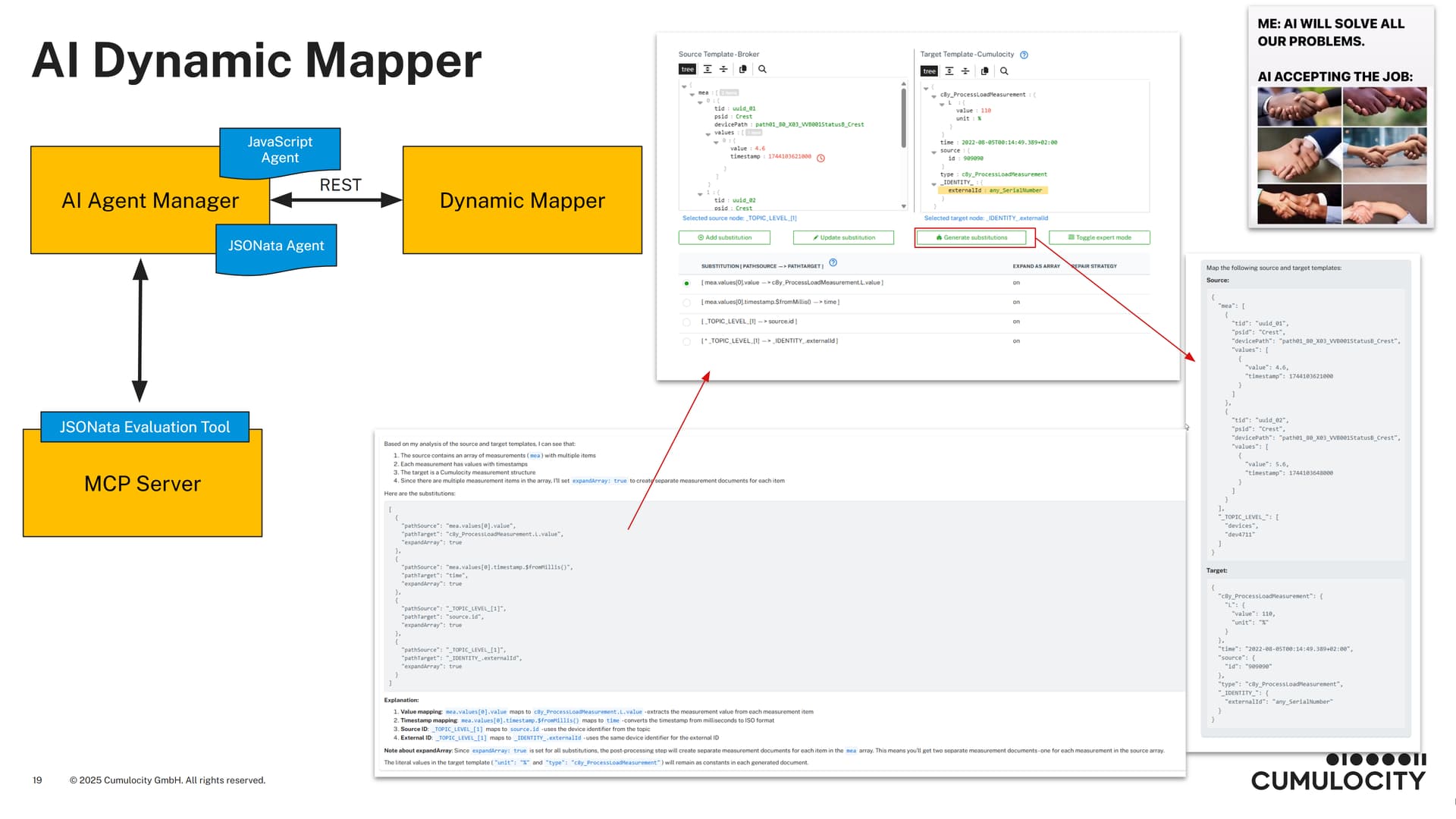1456x819 pixels.
Task: Collapse the L node in target tree
Action: point(941,104)
